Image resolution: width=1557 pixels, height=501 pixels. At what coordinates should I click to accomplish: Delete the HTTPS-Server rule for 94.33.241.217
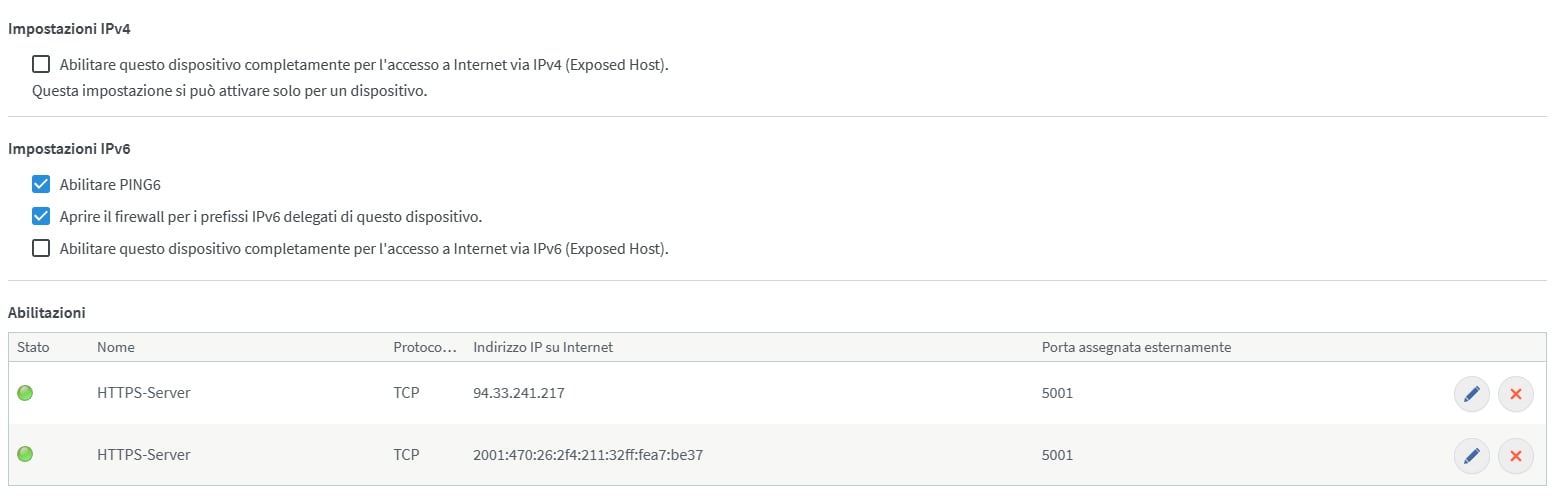[1515, 394]
